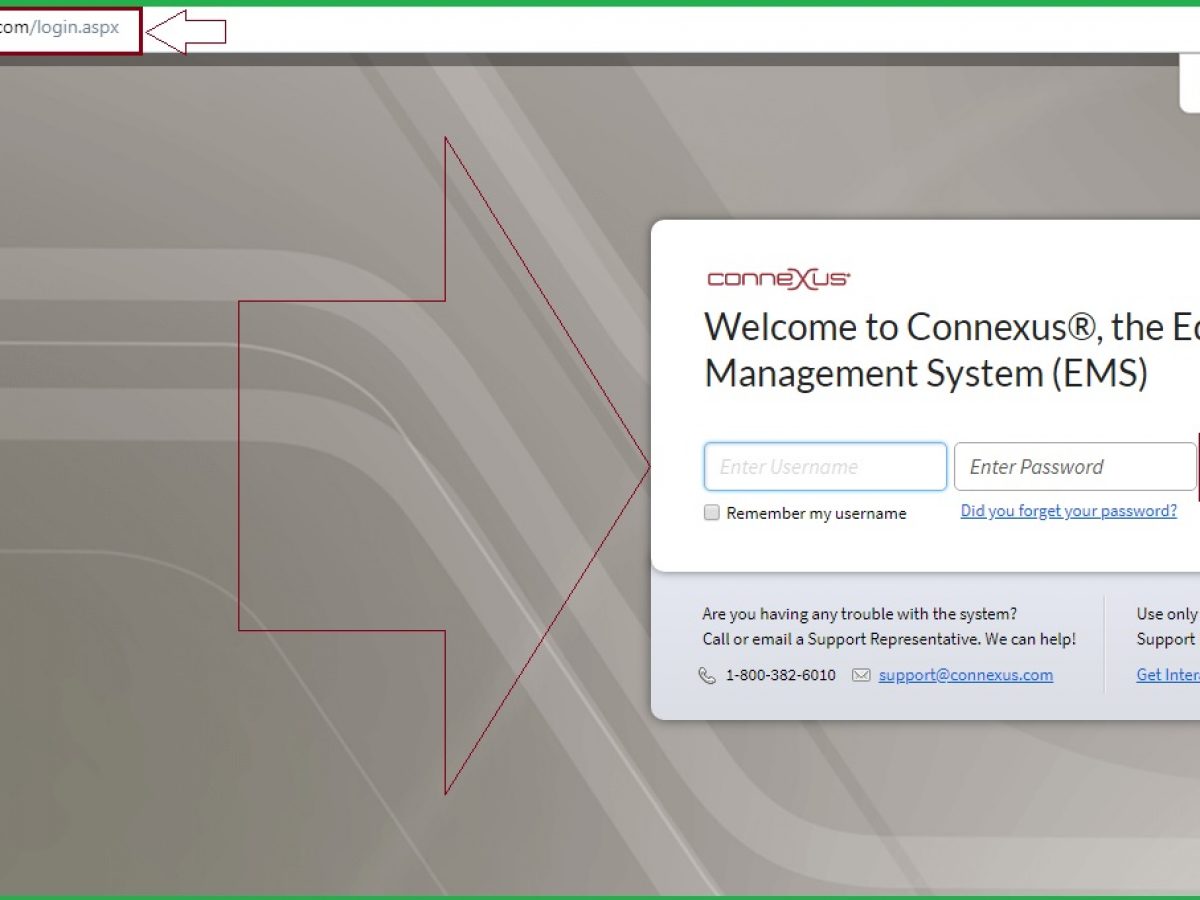Select the Enter Username field

[825, 466]
